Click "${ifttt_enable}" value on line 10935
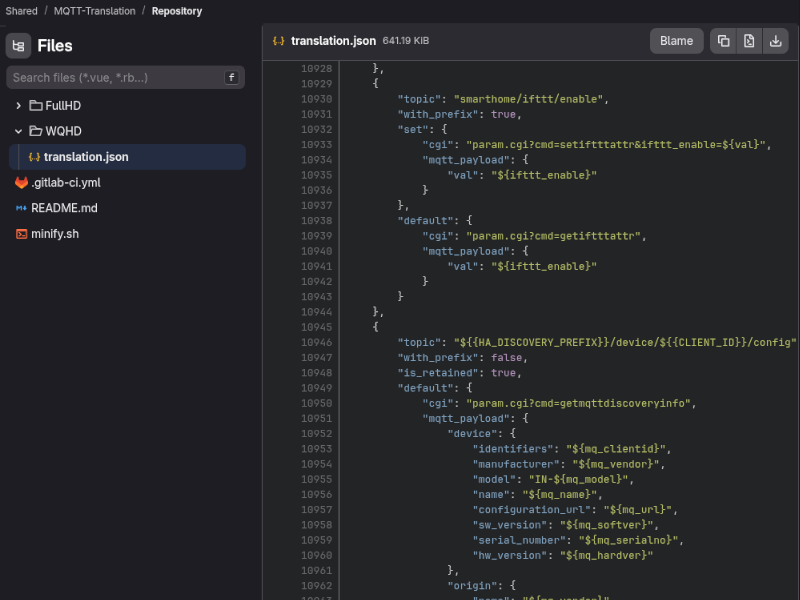 click(544, 175)
